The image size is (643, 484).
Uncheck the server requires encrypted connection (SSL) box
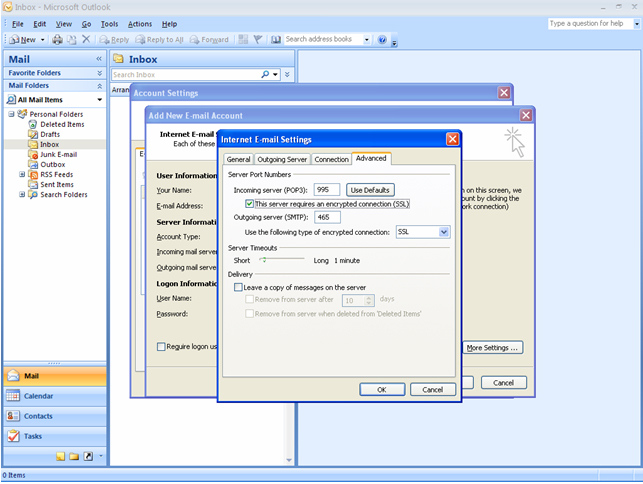tap(250, 204)
